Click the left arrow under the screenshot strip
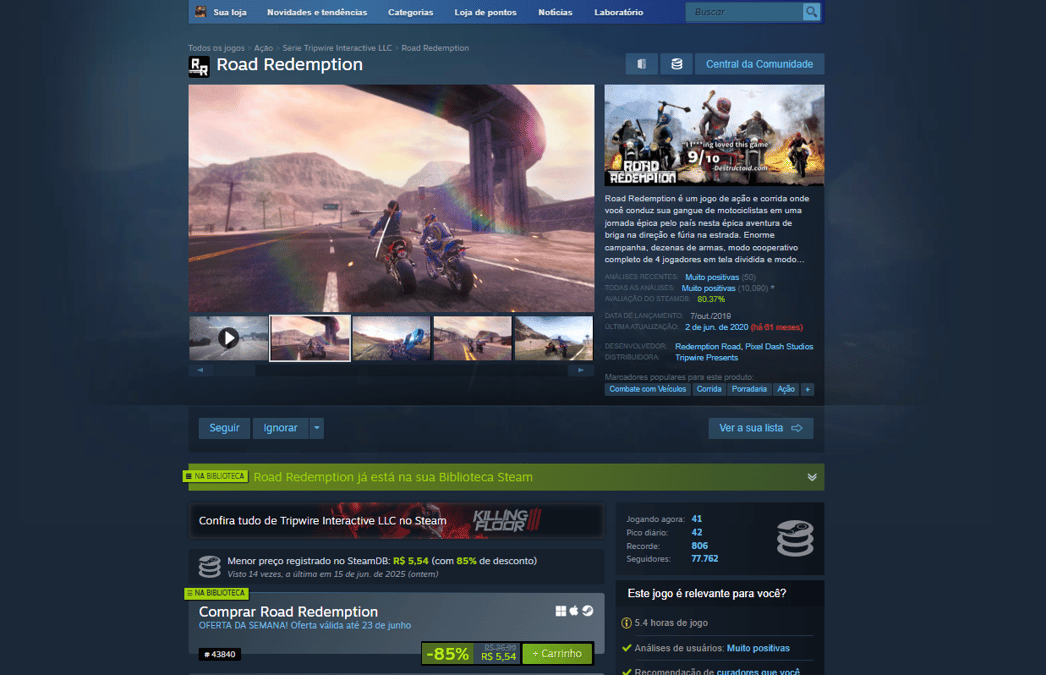Viewport: 1046px width, 675px height. click(x=201, y=370)
